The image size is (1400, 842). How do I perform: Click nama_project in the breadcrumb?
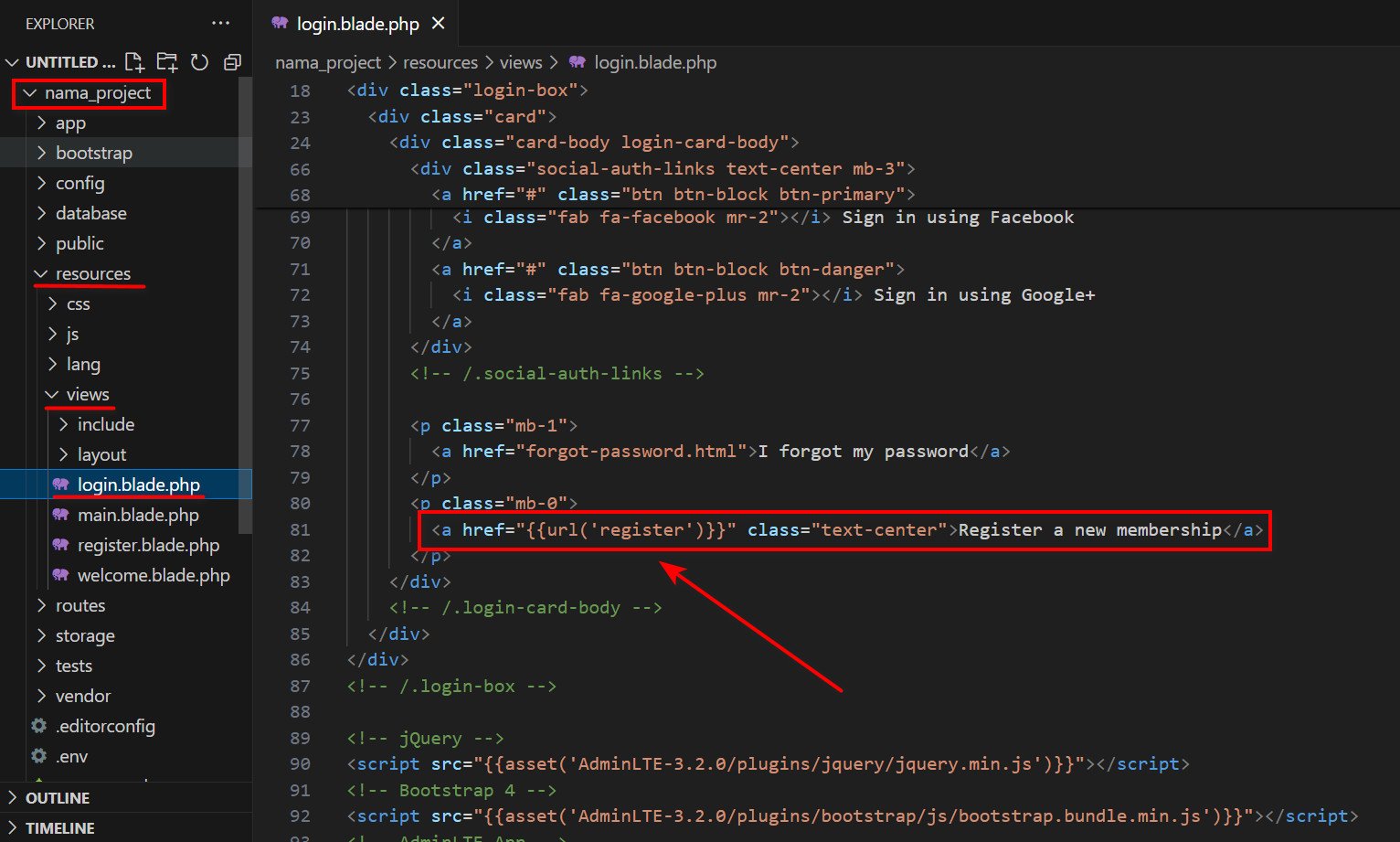coord(328,62)
